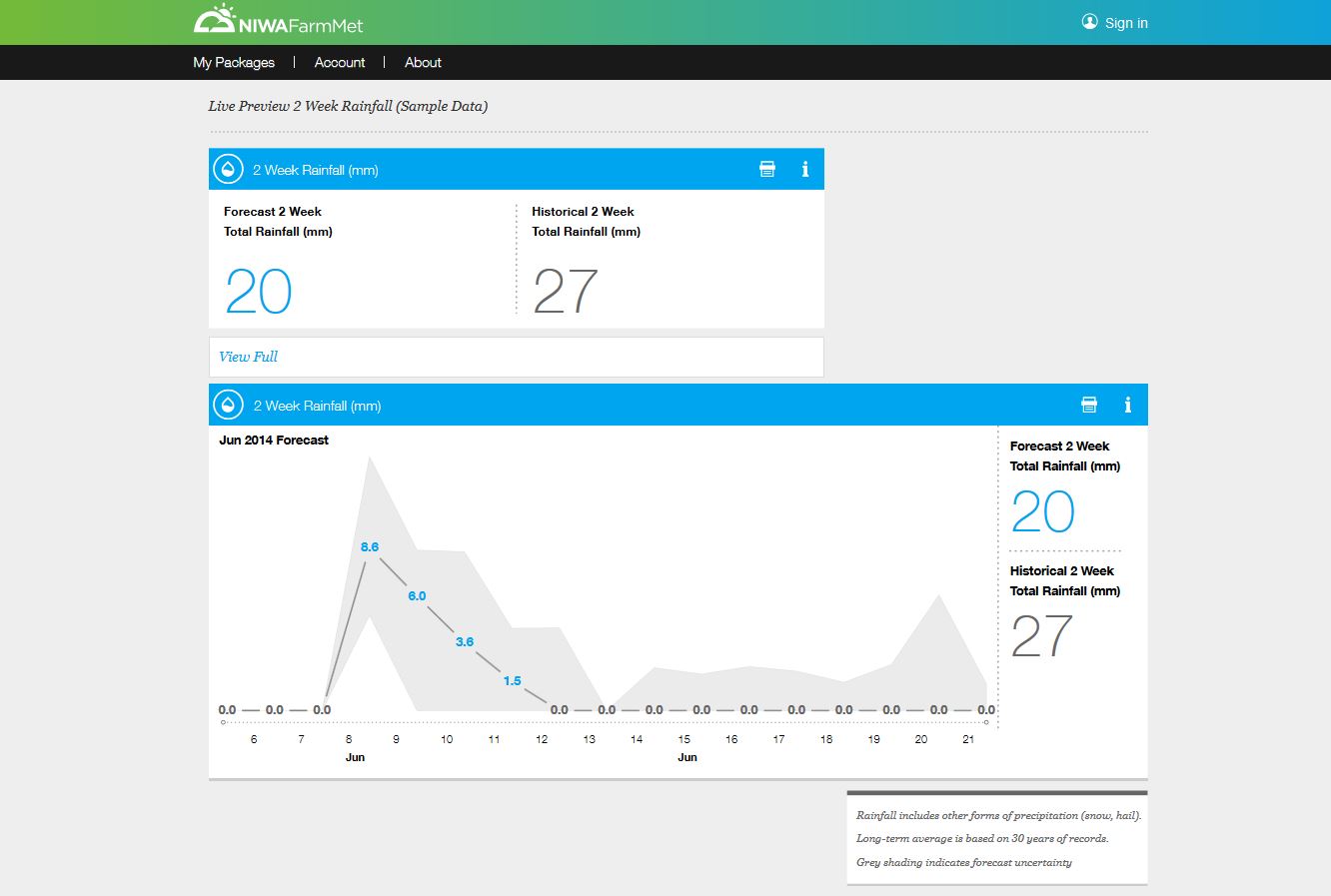Click the Sign in text link
This screenshot has height=896, width=1331.
point(1126,23)
